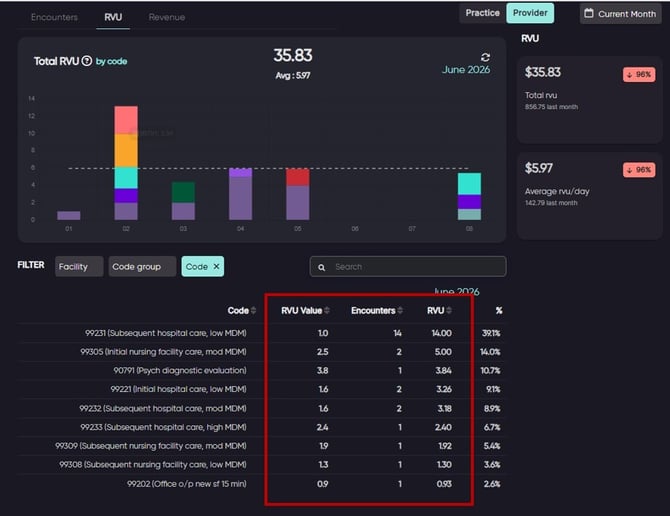Toggle the Facility filter chip
The width and height of the screenshot is (670, 516).
(79, 267)
